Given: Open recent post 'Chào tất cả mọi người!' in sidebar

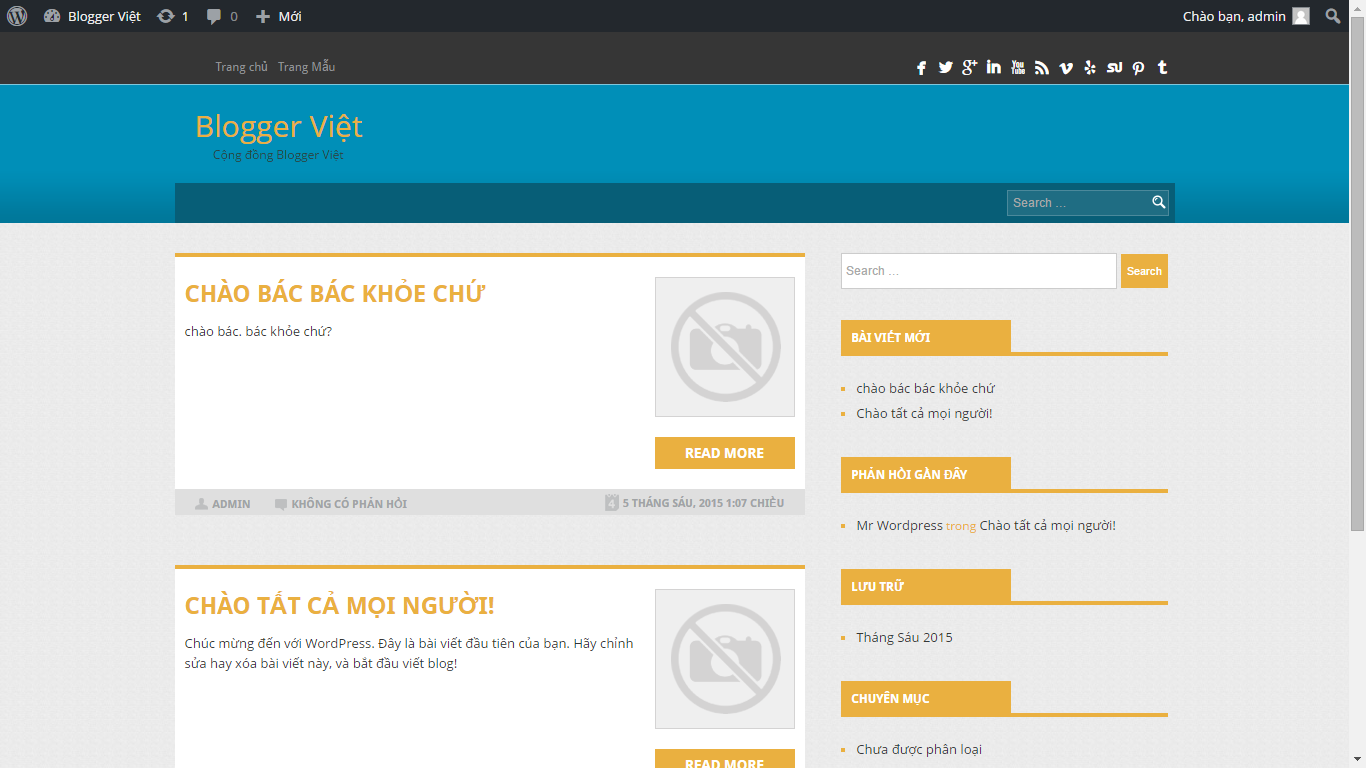Looking at the screenshot, I should coord(925,413).
